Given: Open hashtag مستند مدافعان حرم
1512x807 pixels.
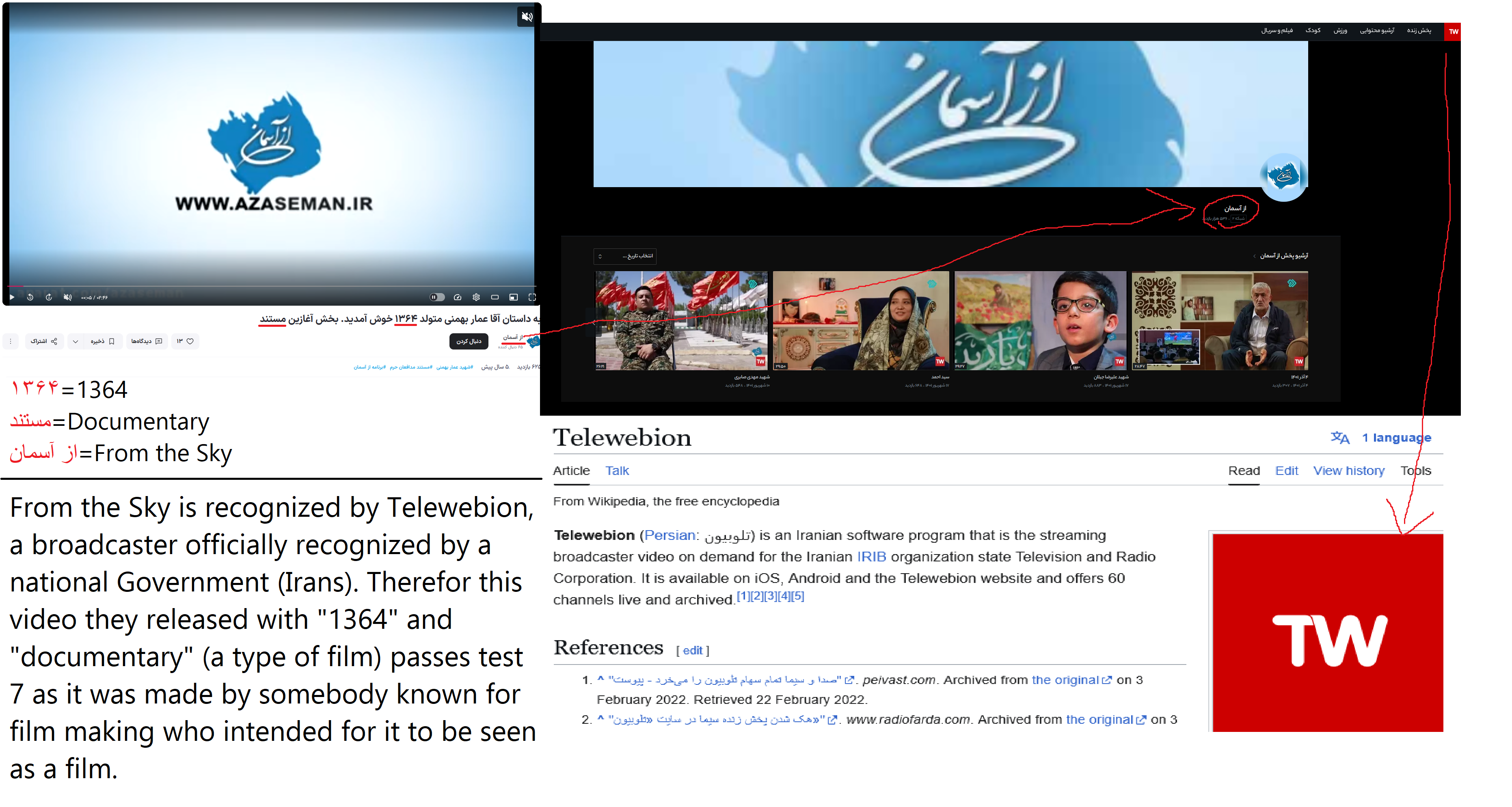Looking at the screenshot, I should click(x=411, y=367).
